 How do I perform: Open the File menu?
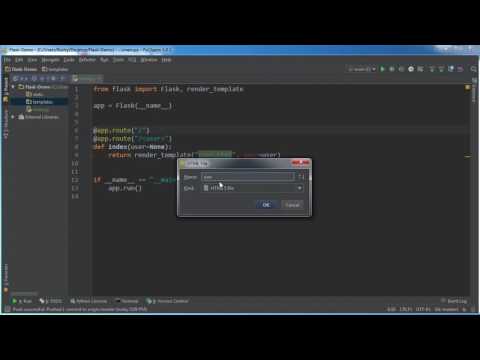pos(7,60)
